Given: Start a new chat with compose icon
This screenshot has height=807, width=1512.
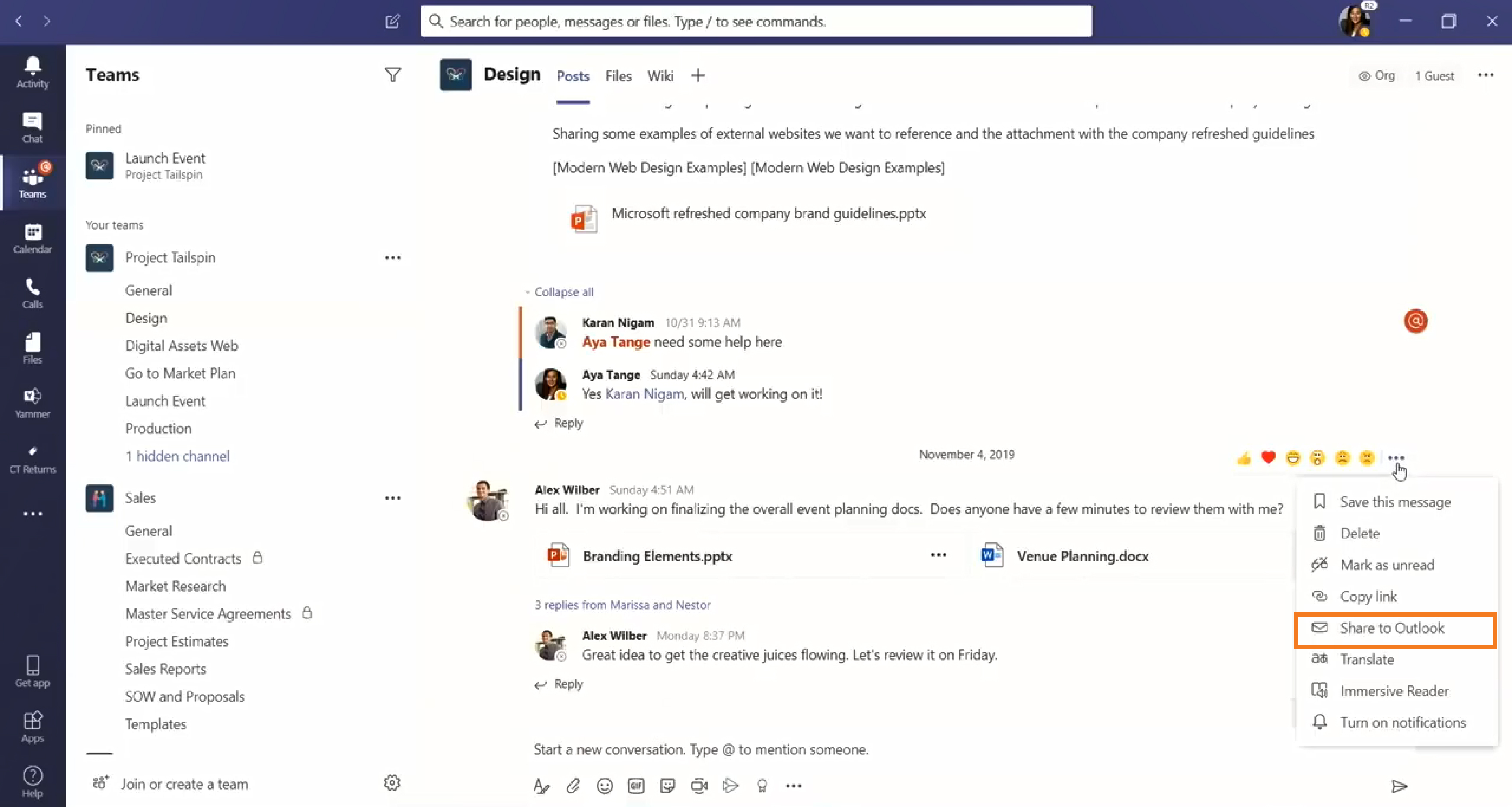Looking at the screenshot, I should pyautogui.click(x=392, y=21).
